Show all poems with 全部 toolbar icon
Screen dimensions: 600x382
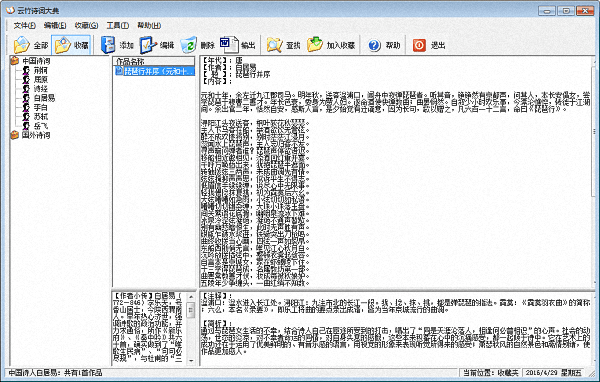(31, 45)
